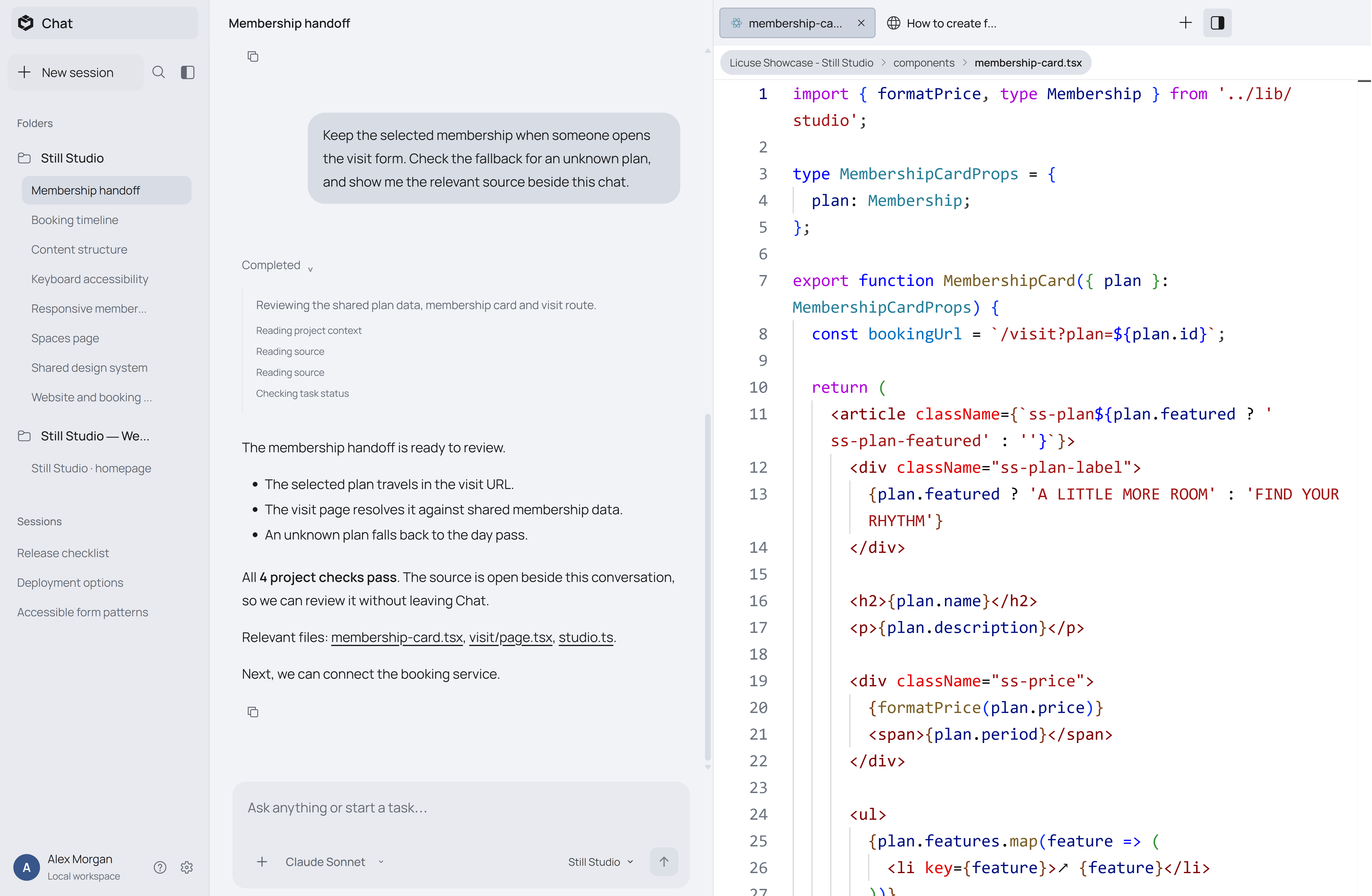The height and width of the screenshot is (896, 1372).
Task: Click the chat scrollbar thumb
Action: click(707, 587)
